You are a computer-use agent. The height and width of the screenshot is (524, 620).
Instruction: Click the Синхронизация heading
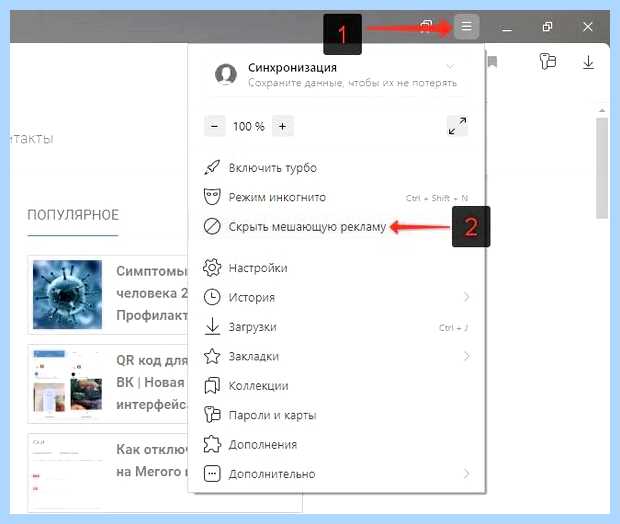(292, 68)
